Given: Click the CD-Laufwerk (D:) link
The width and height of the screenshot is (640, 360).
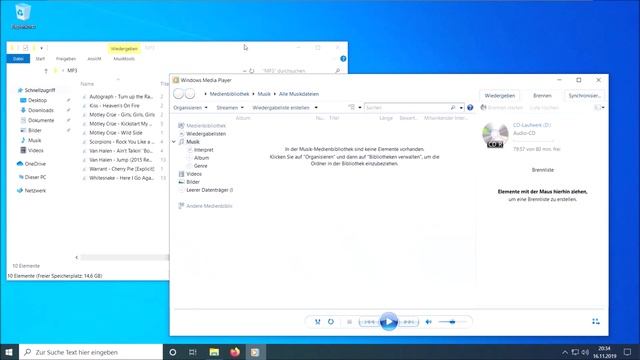Looking at the screenshot, I should [x=531, y=125].
